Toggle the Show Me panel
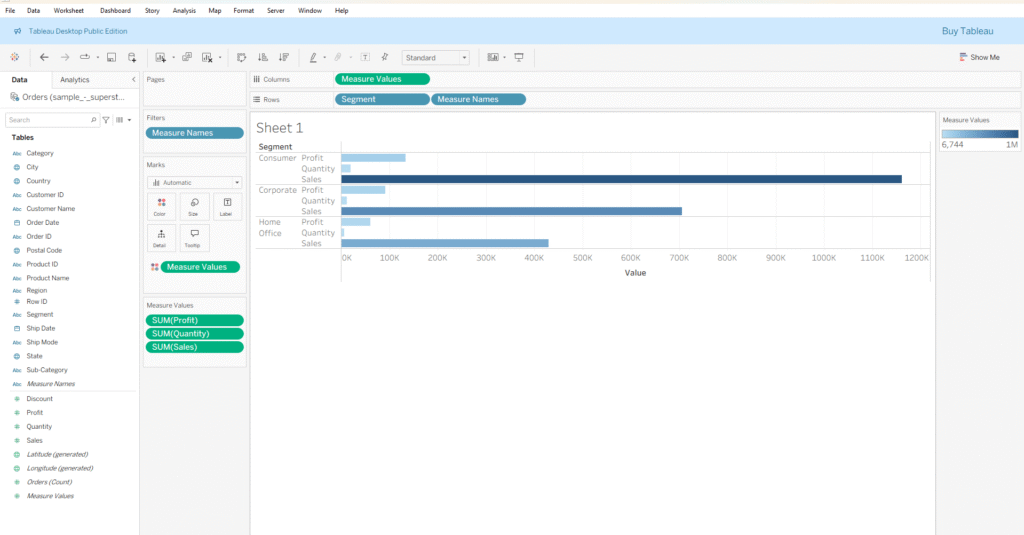Viewport: 1024px width, 535px height. 979,58
